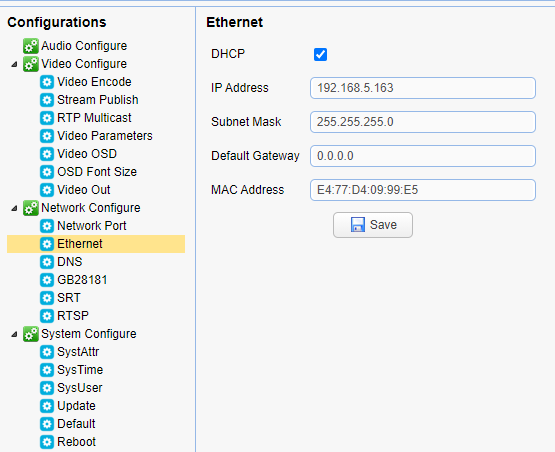Click the gear icon next to Video Encode
Screen dimensions: 555x452
click(47, 82)
